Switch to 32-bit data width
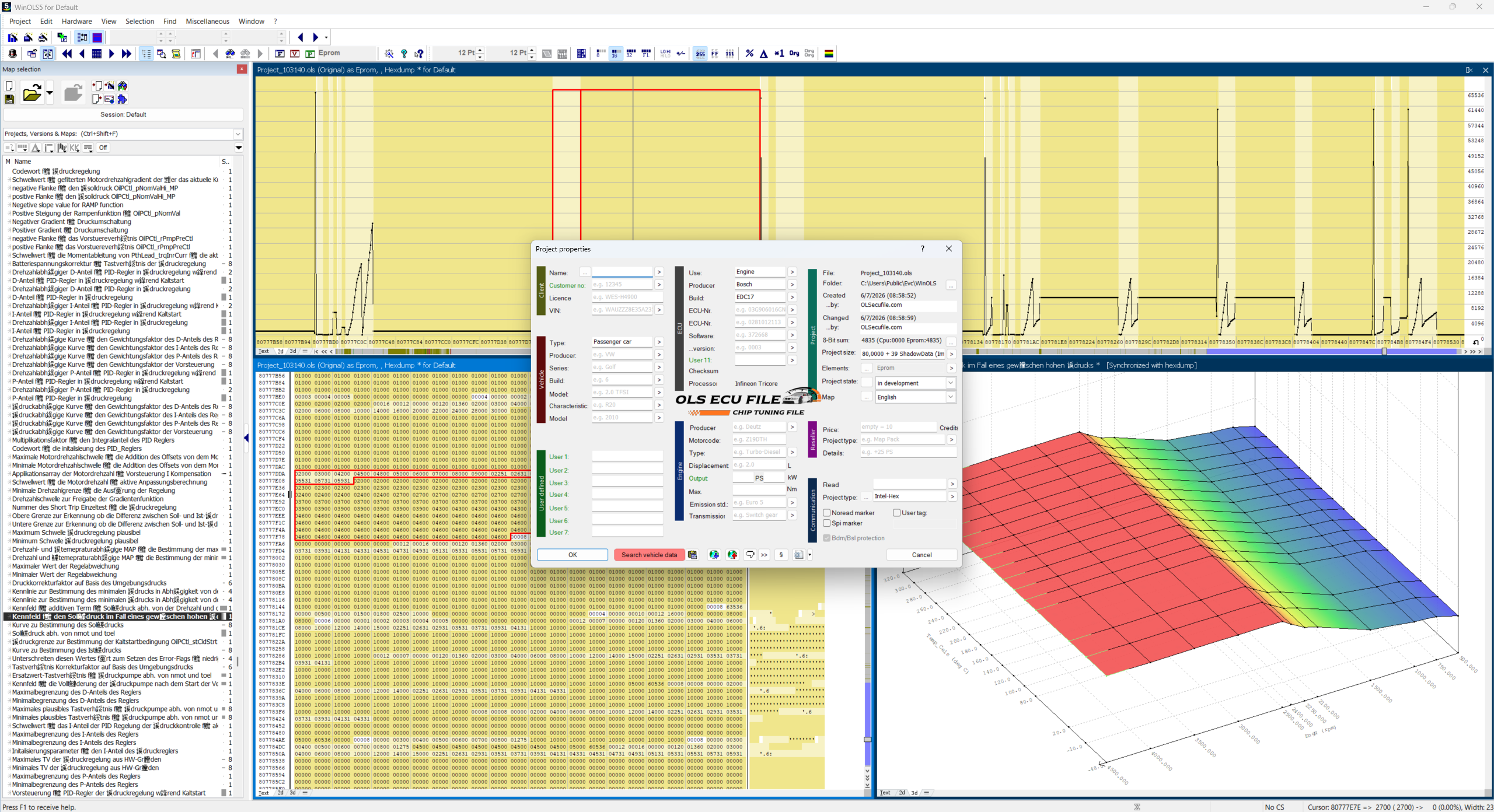 tap(631, 54)
